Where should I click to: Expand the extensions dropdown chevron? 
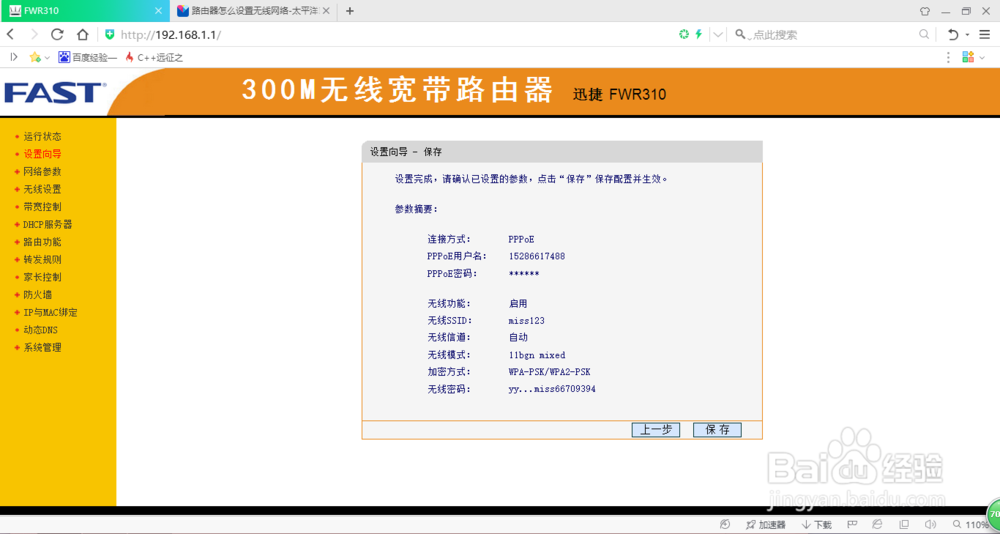point(982,57)
